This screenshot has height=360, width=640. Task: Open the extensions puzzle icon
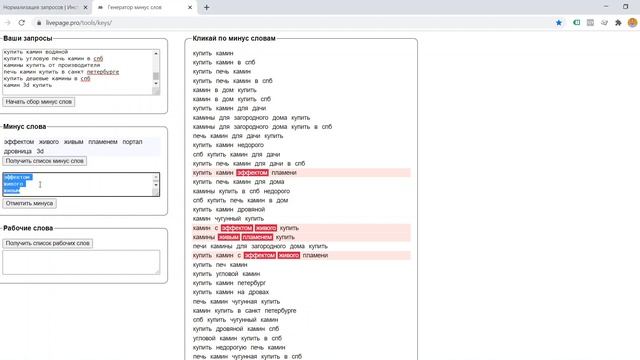(x=618, y=23)
